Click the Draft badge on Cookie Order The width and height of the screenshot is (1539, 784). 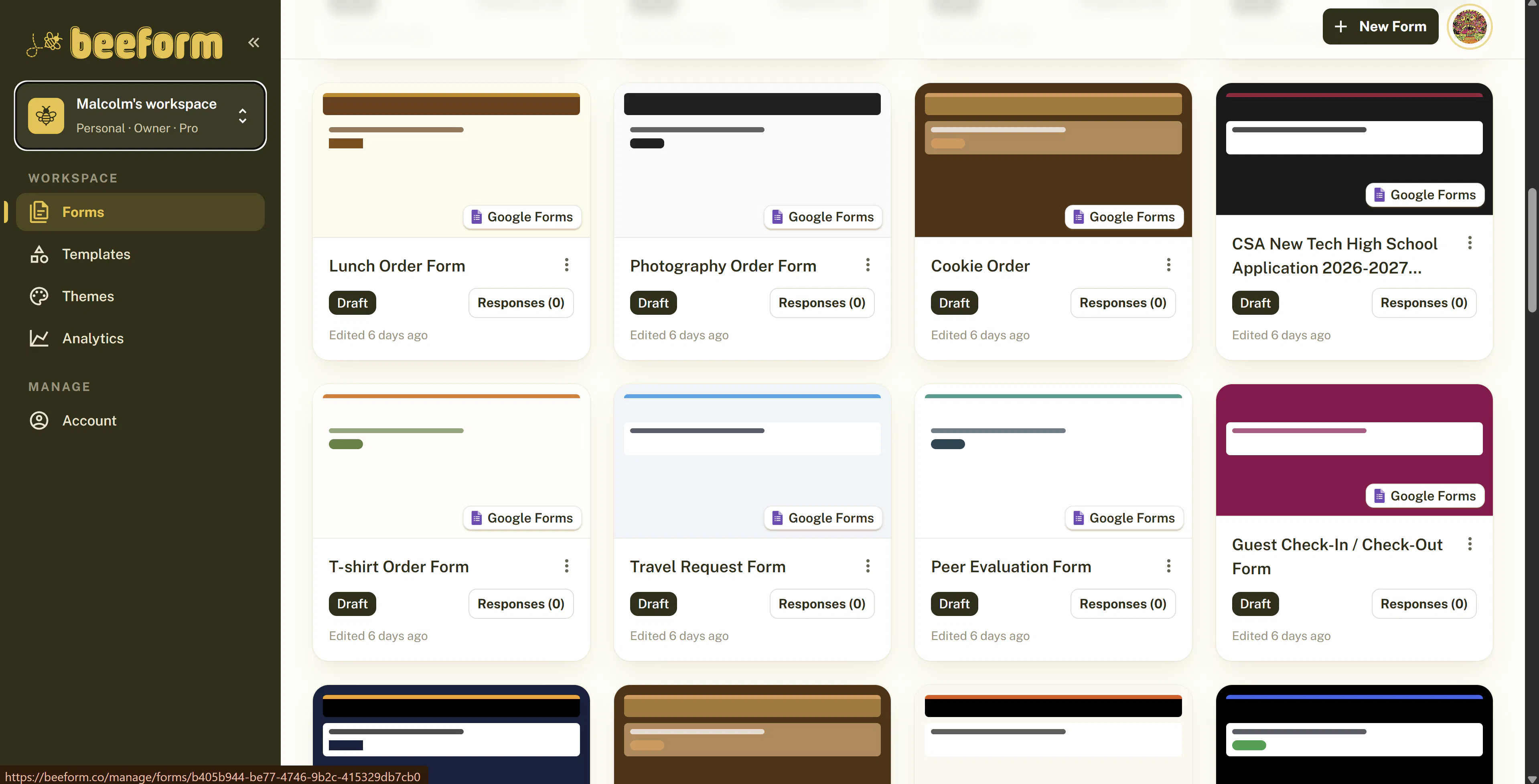coord(954,303)
